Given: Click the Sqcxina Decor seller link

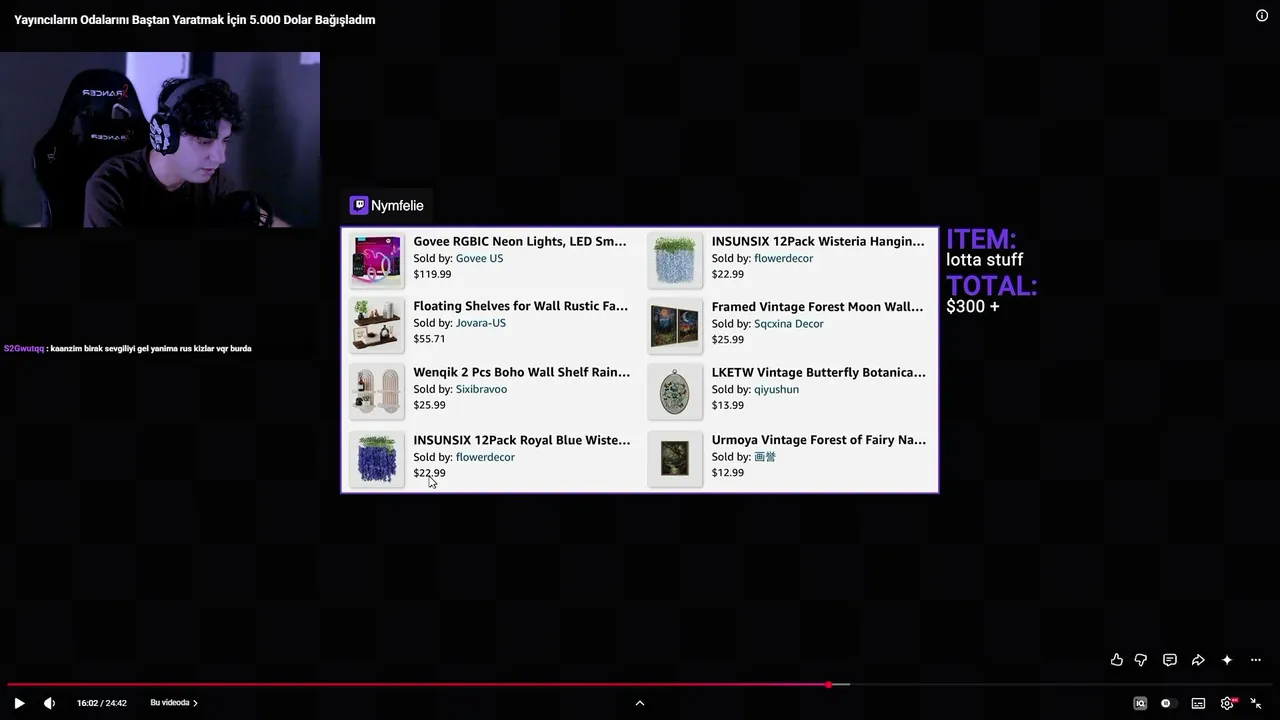Looking at the screenshot, I should coord(789,324).
